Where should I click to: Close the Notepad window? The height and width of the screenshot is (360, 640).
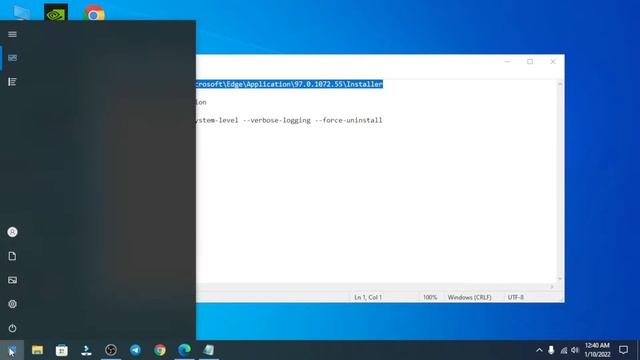pyautogui.click(x=553, y=62)
